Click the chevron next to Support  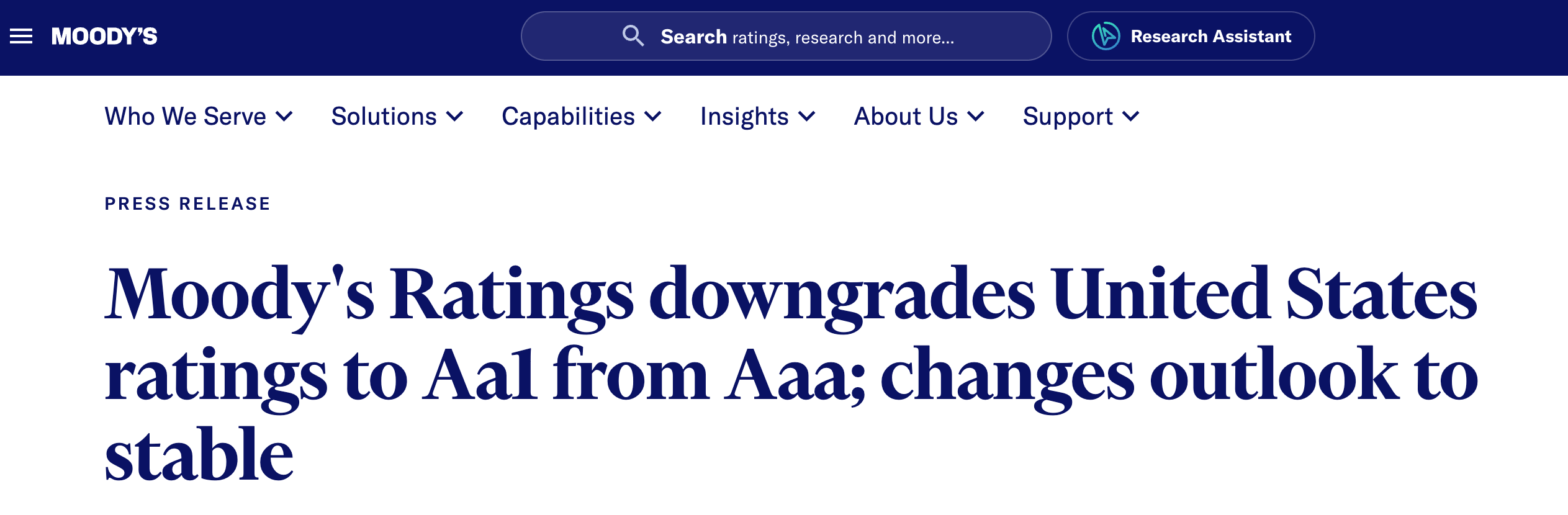coord(1131,117)
